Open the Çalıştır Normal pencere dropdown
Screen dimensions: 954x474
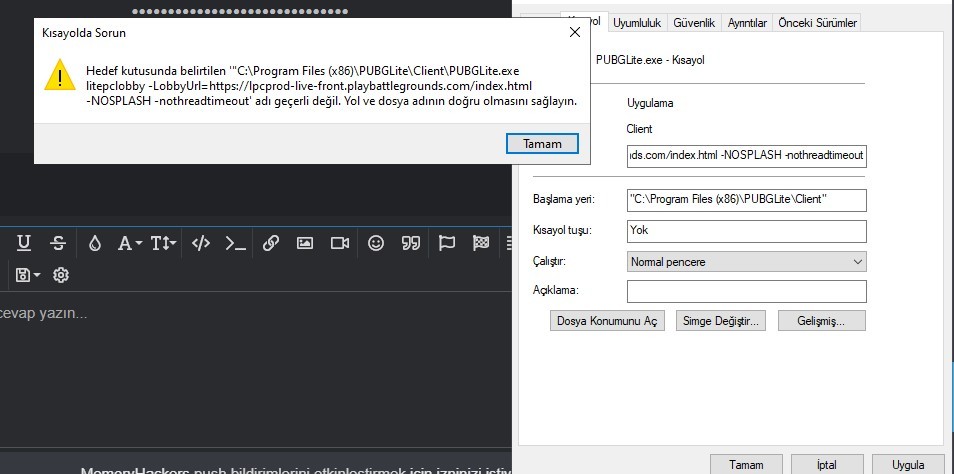pyautogui.click(x=747, y=262)
